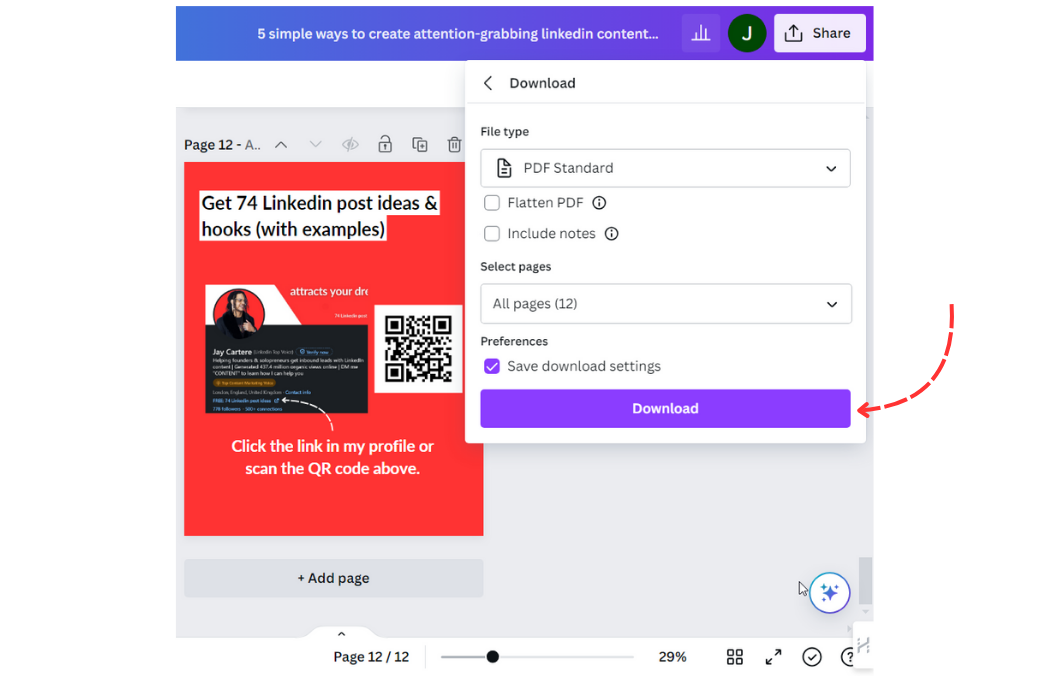Open the grid view icon

[735, 657]
